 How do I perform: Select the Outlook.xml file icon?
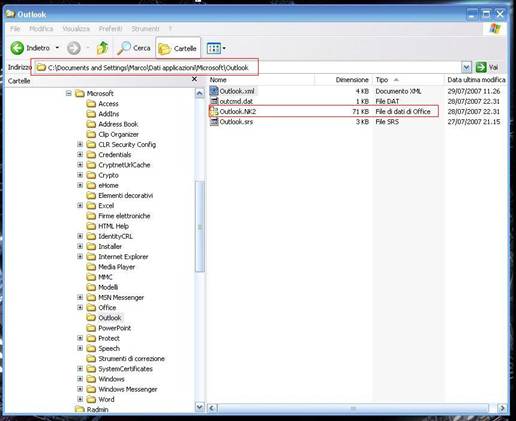pos(214,91)
